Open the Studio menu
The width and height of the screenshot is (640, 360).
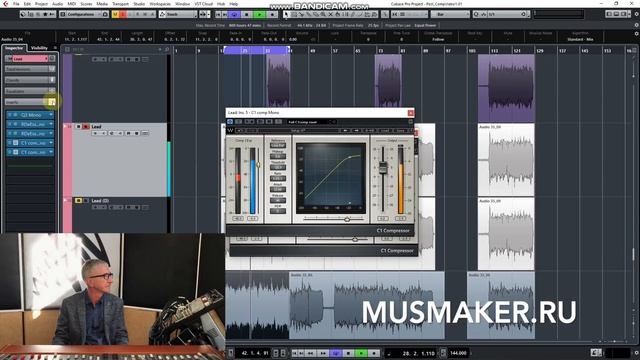click(139, 4)
